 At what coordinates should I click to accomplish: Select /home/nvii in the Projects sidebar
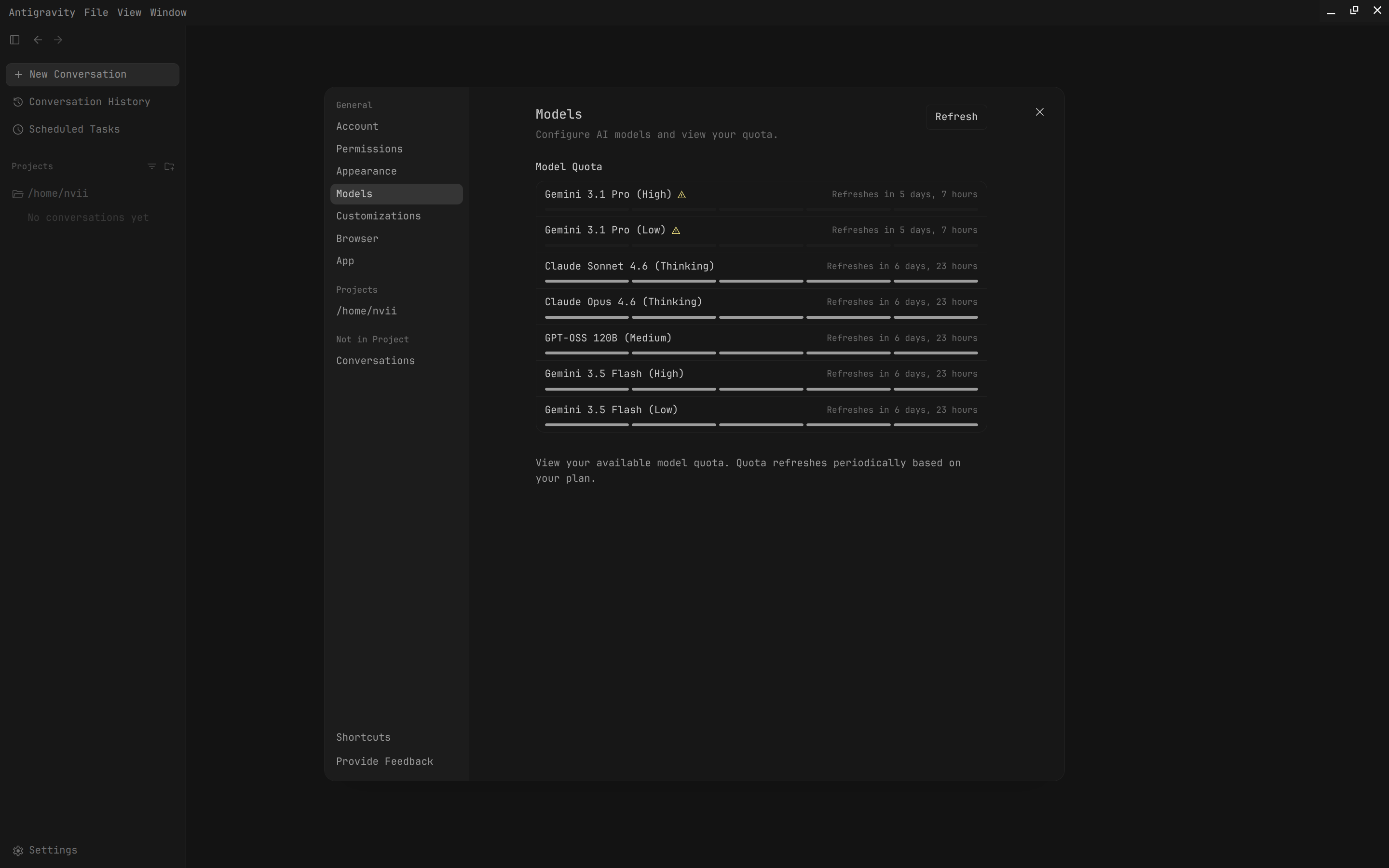(x=93, y=193)
